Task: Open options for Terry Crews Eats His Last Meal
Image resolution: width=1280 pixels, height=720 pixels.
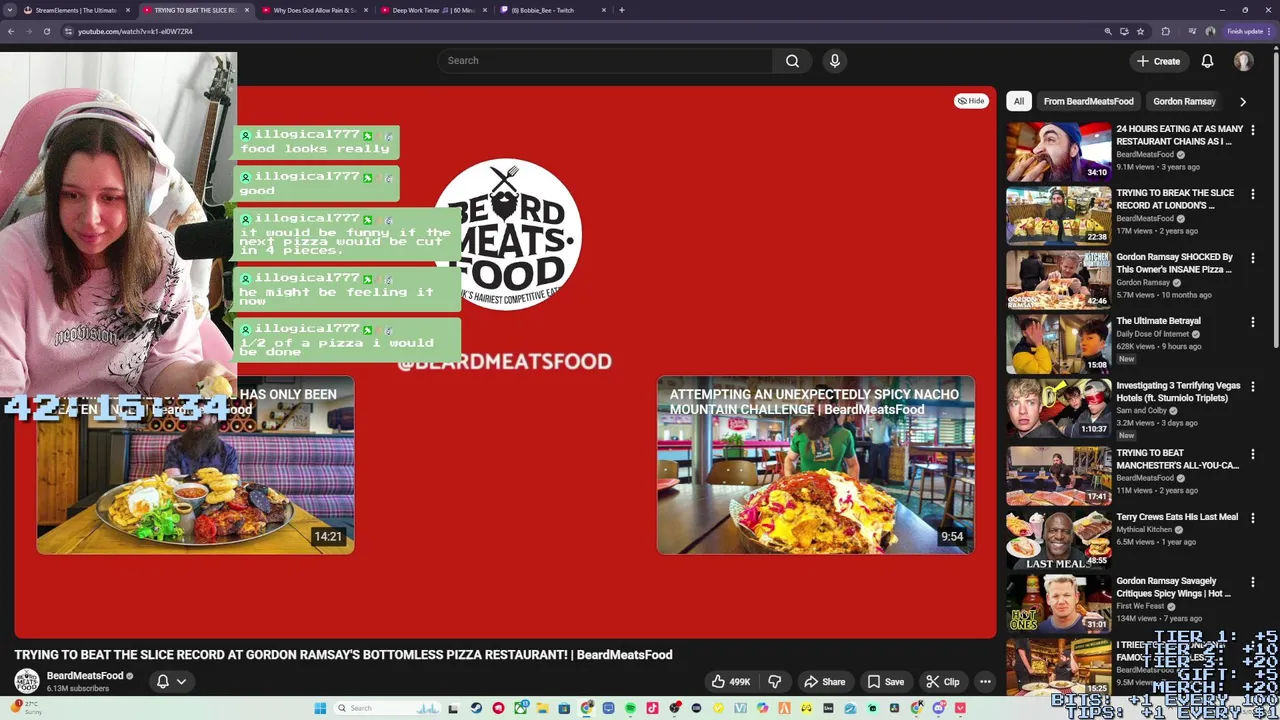Action: coord(1252,518)
